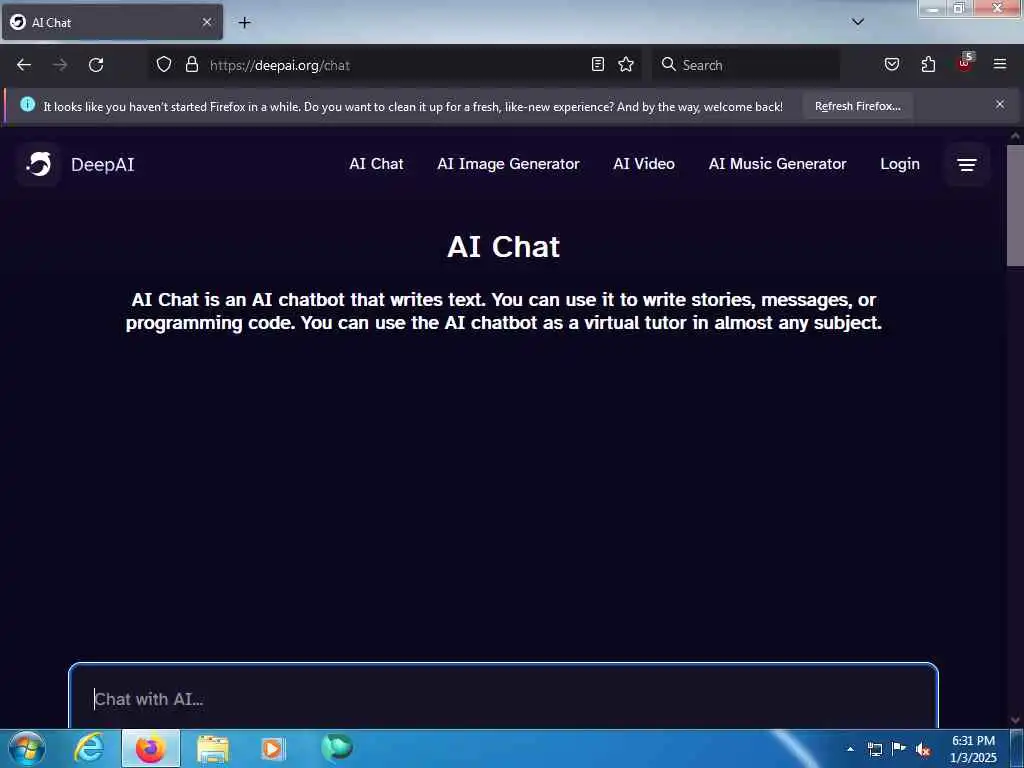1024x768 pixels.
Task: Click the info icon in notification bar
Action: pos(27,104)
